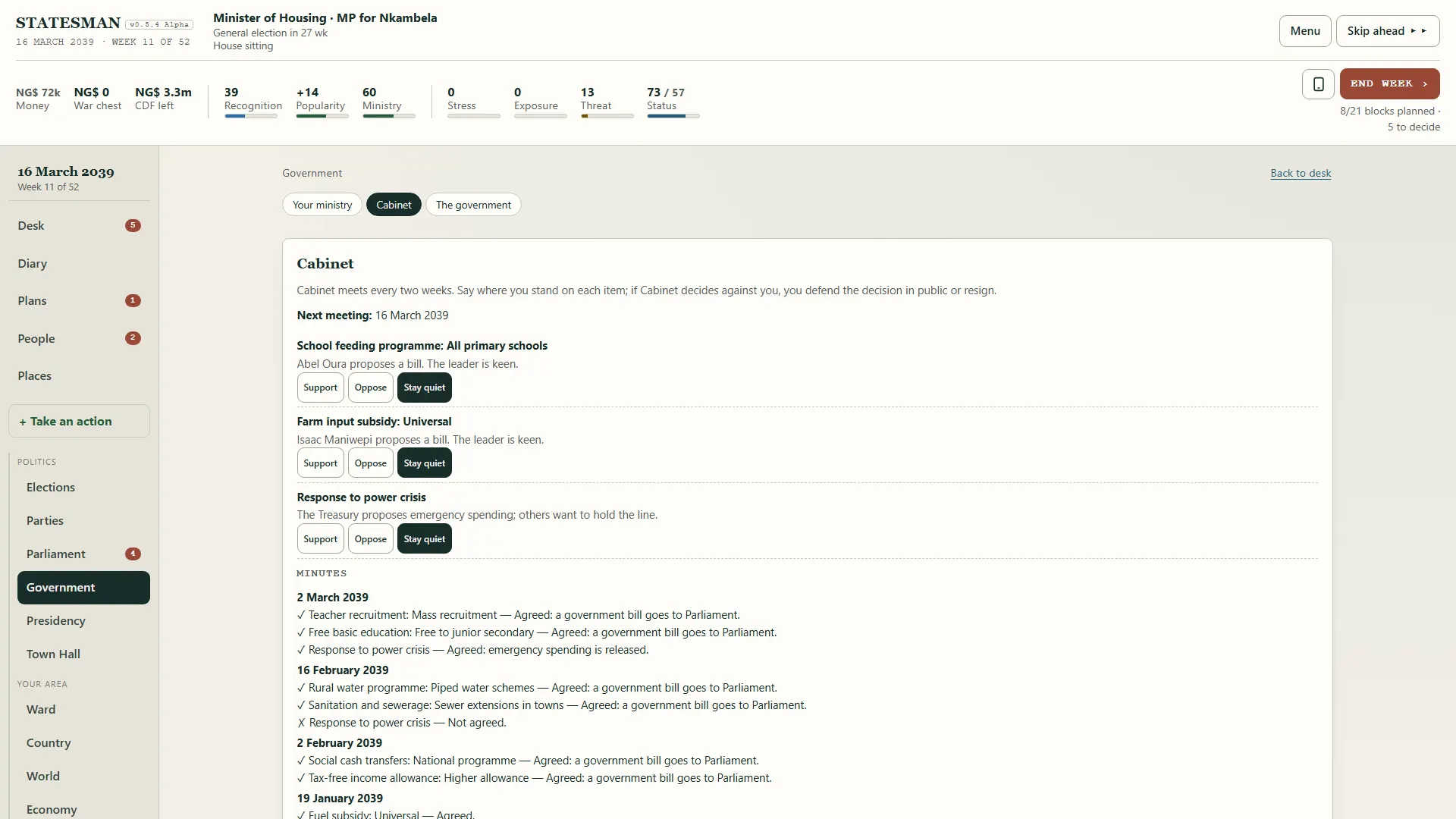
Task: Stay quiet on Farm input subsidy
Action: tap(425, 463)
